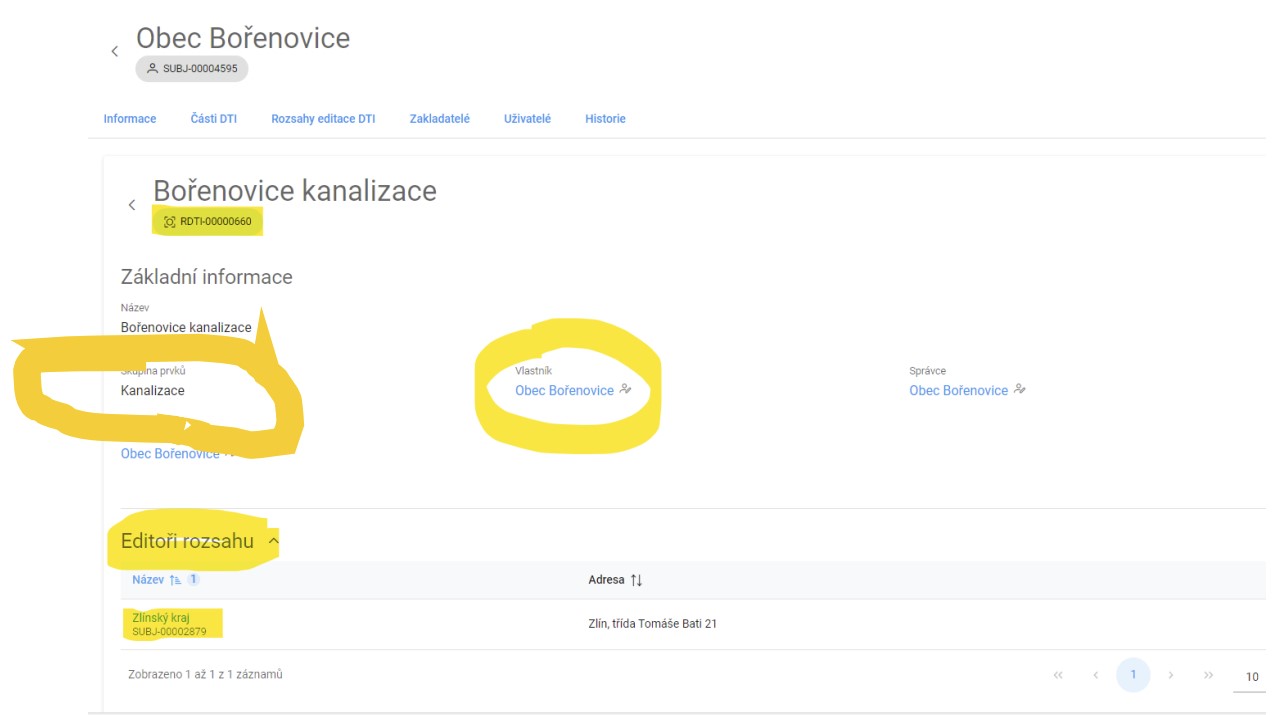This screenshot has height=715, width=1272.
Task: Go back using arrow next to Bořenovice kanalizace
Action: point(132,205)
